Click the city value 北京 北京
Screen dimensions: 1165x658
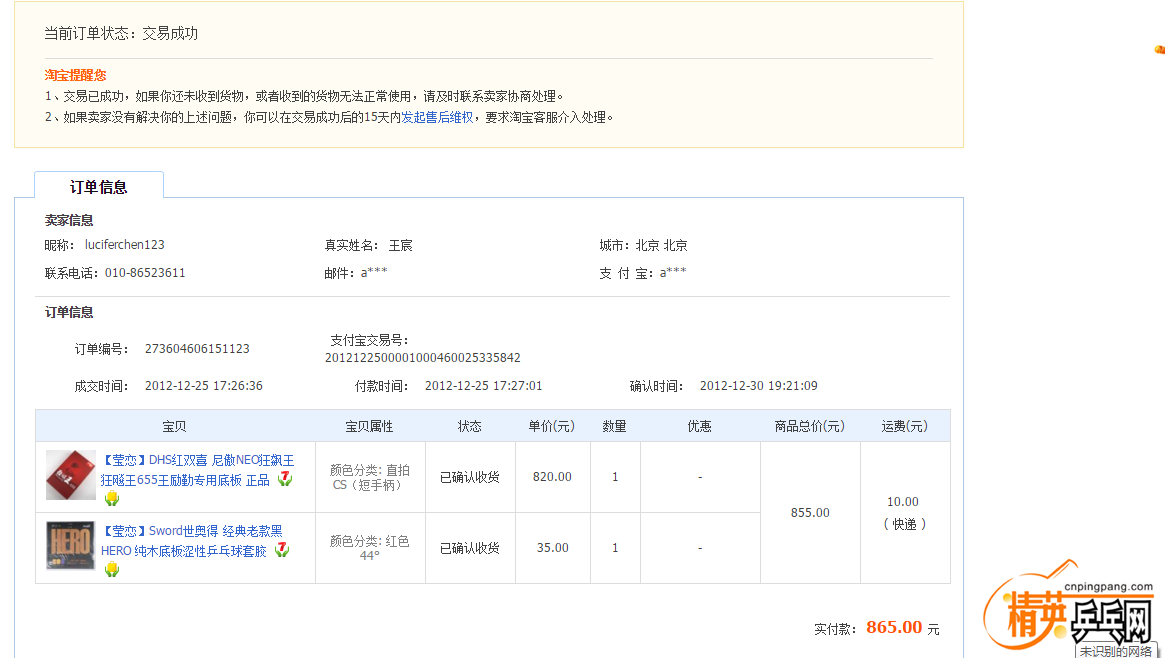[661, 245]
